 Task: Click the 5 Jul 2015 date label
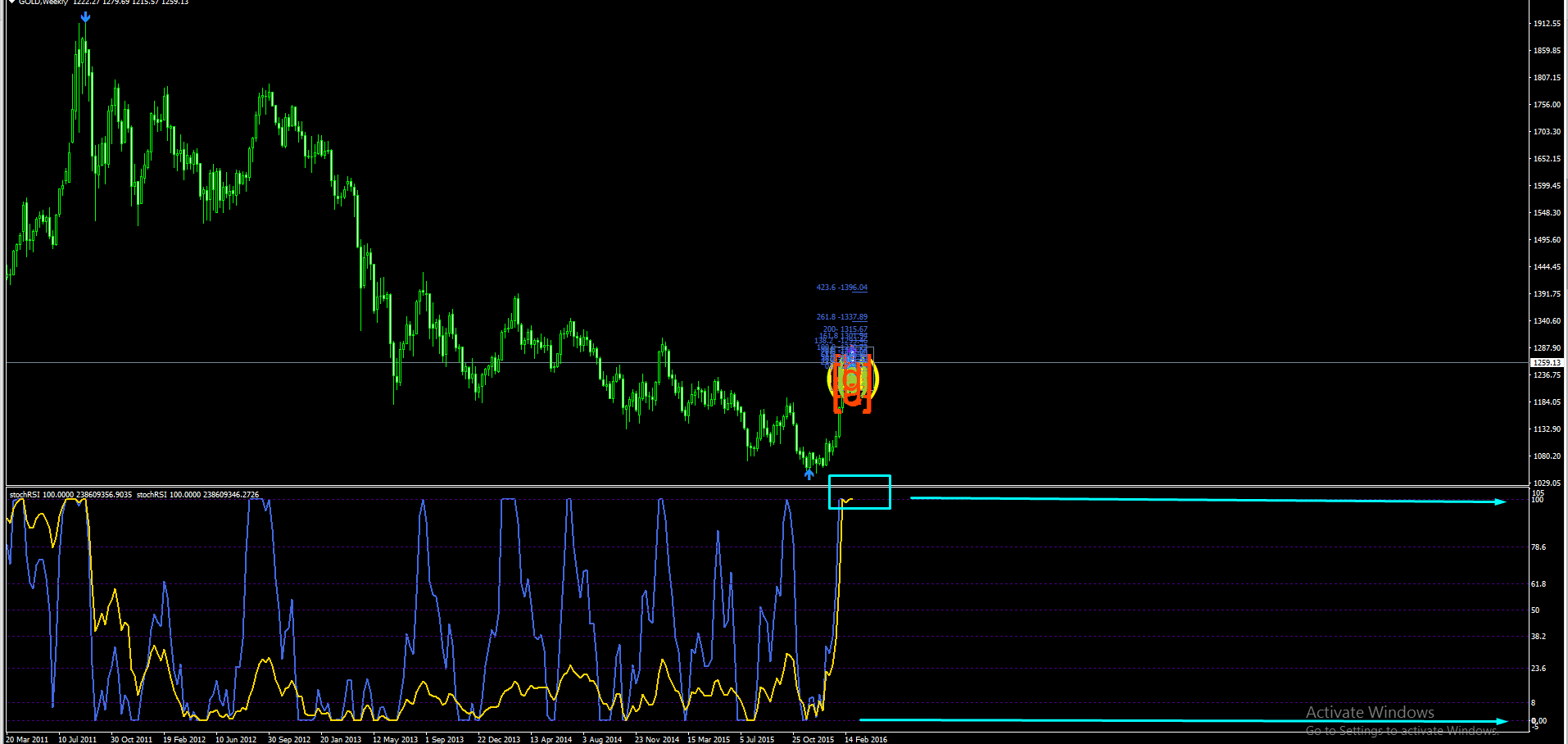[757, 739]
